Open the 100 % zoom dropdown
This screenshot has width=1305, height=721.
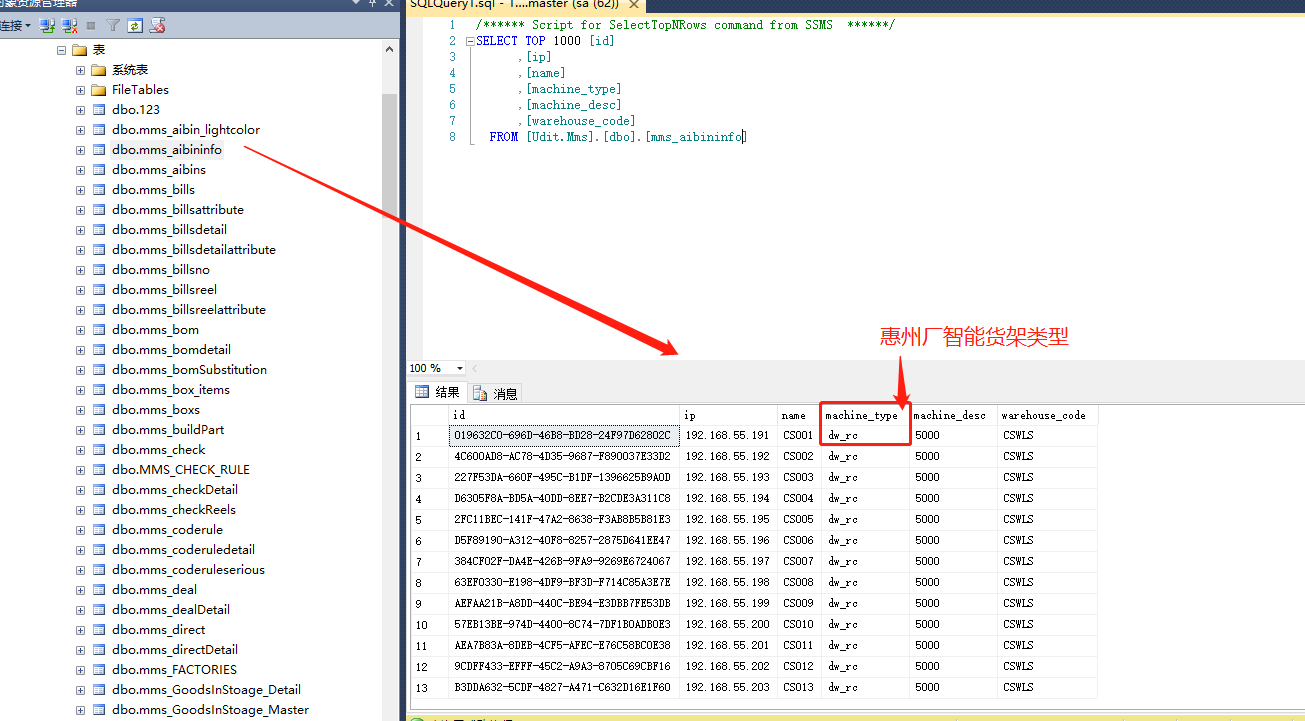point(459,369)
